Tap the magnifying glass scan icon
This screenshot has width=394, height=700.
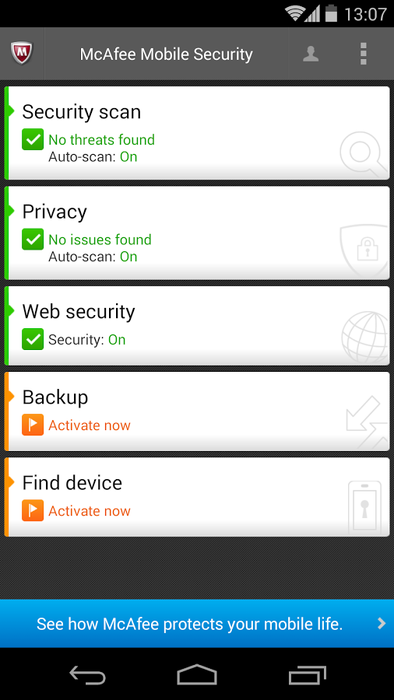tap(363, 154)
